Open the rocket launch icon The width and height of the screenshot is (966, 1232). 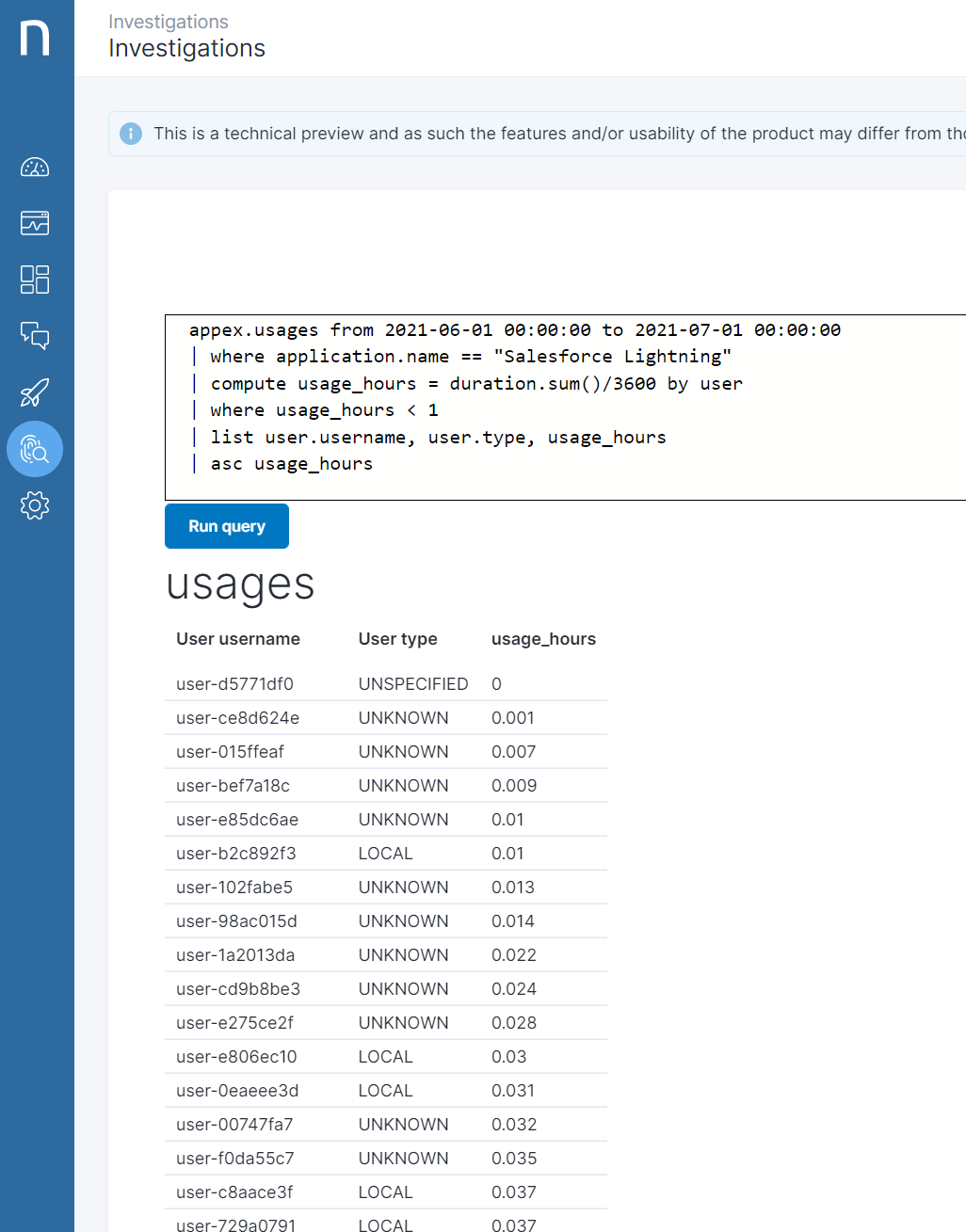[35, 392]
